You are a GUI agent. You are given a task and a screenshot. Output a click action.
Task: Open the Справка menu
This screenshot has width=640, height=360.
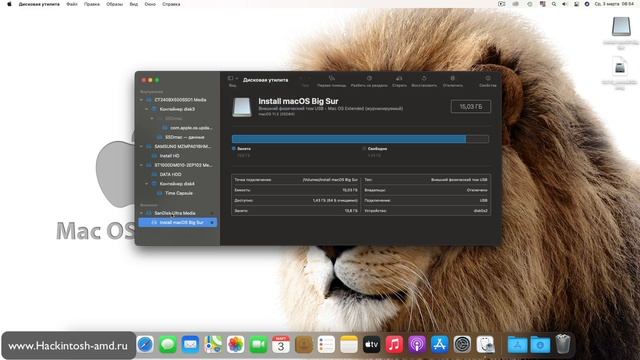(171, 4)
